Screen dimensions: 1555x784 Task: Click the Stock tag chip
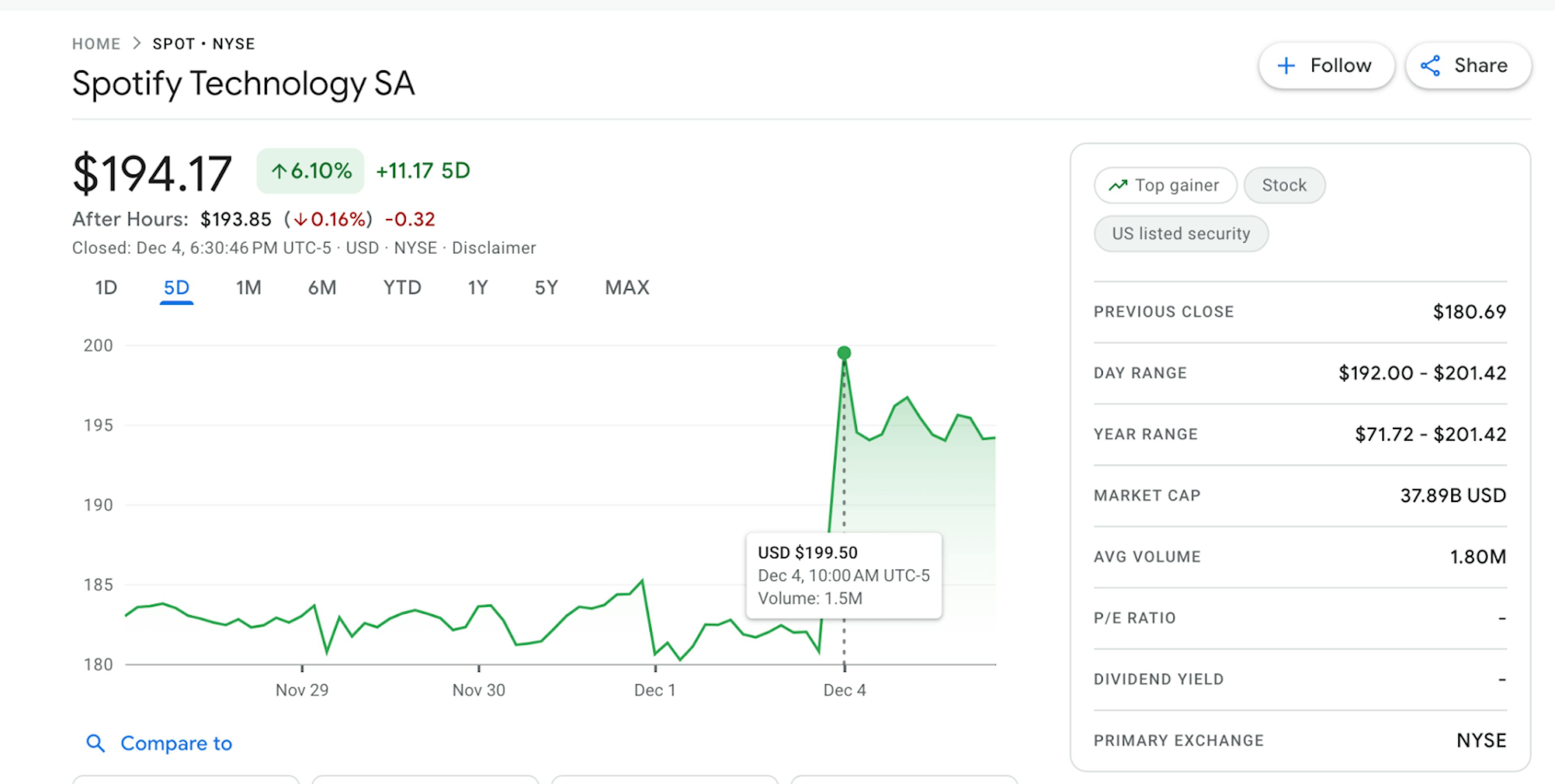(x=1284, y=185)
